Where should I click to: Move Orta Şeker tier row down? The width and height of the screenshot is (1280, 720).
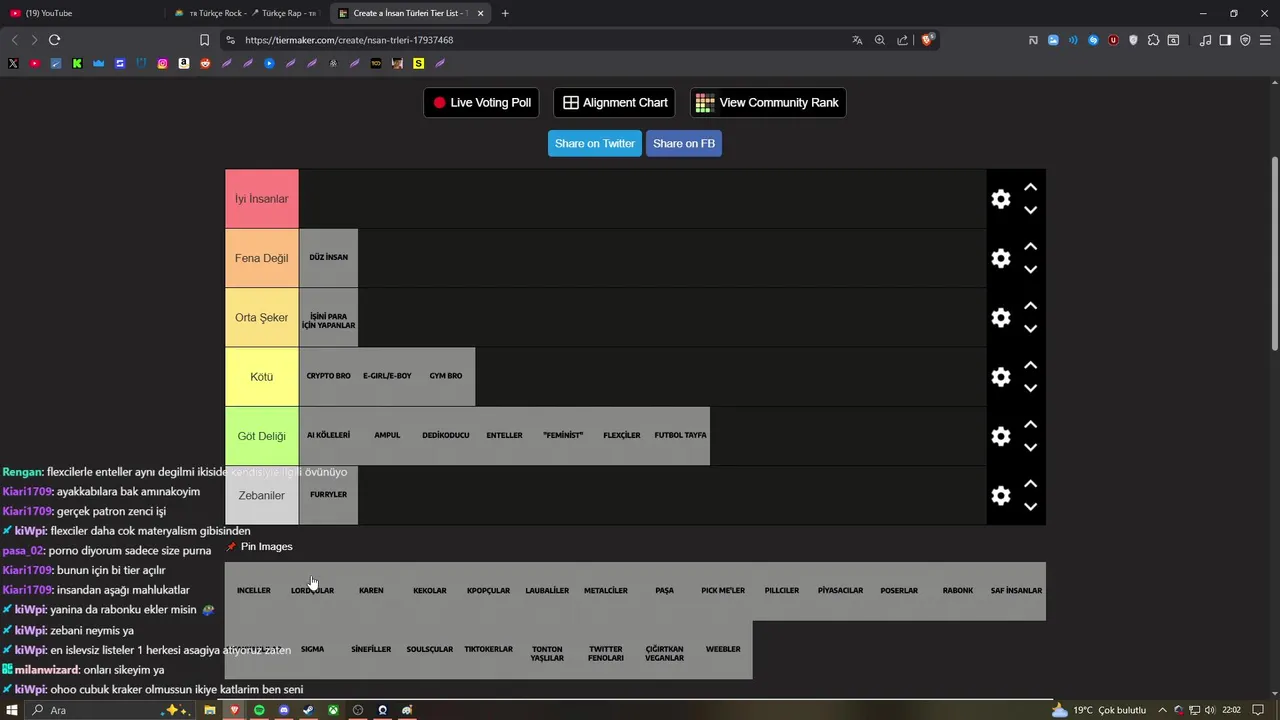pos(1030,328)
